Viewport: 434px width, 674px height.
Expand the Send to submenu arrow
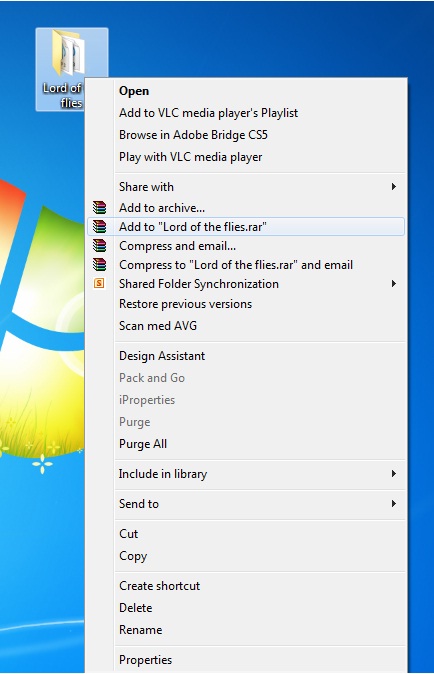click(393, 503)
